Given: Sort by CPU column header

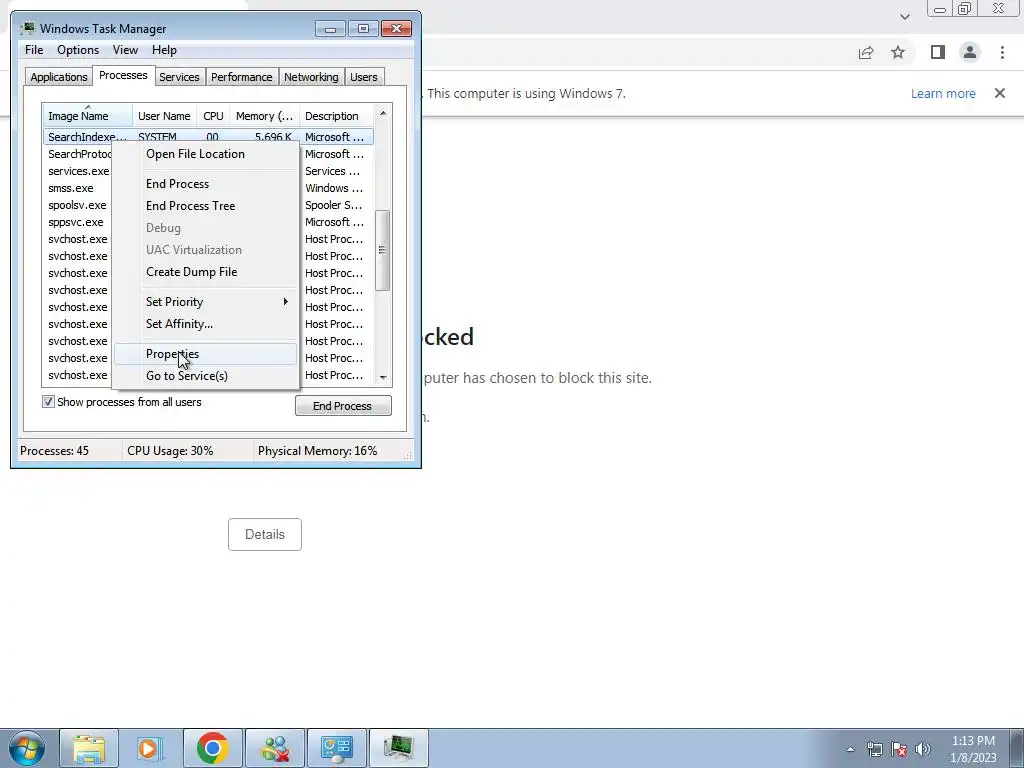Looking at the screenshot, I should [x=214, y=116].
